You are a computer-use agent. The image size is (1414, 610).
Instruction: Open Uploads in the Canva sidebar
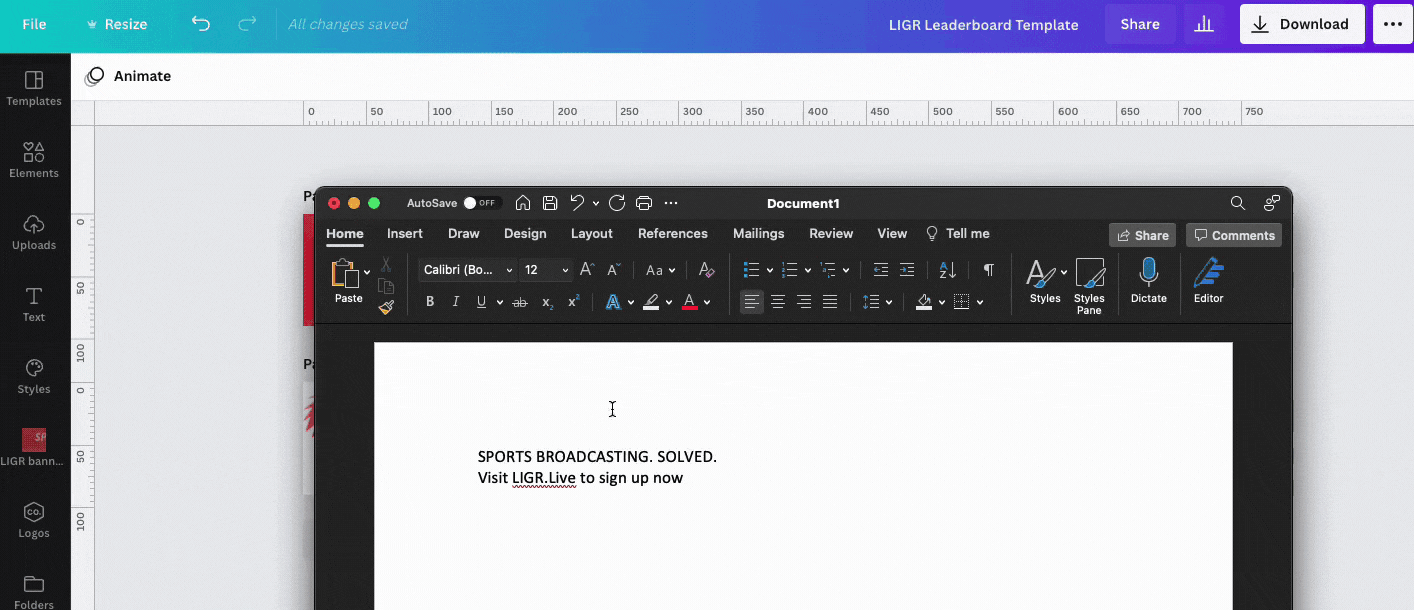pos(34,232)
